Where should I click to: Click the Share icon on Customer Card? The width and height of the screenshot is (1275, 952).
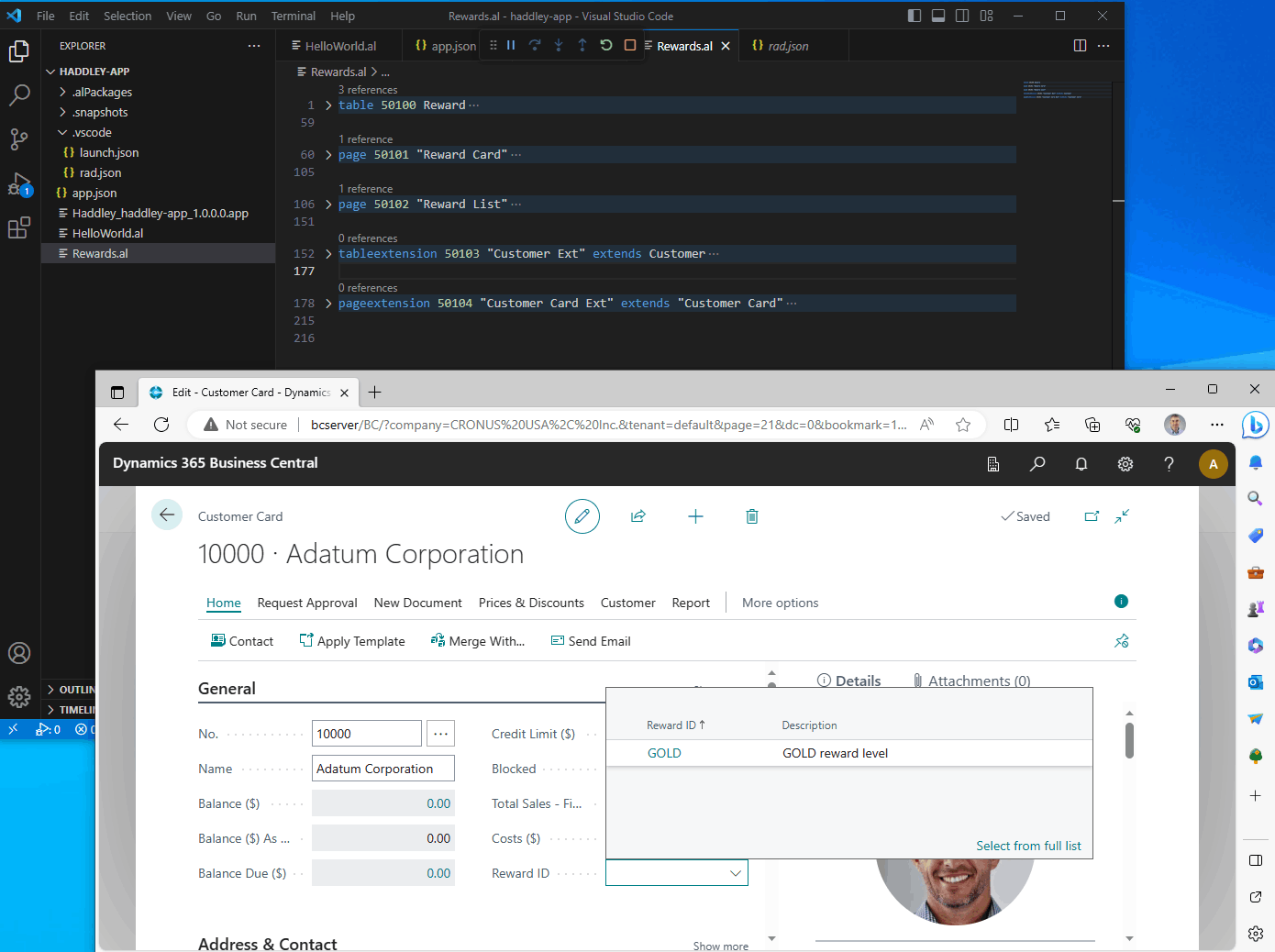click(x=638, y=516)
